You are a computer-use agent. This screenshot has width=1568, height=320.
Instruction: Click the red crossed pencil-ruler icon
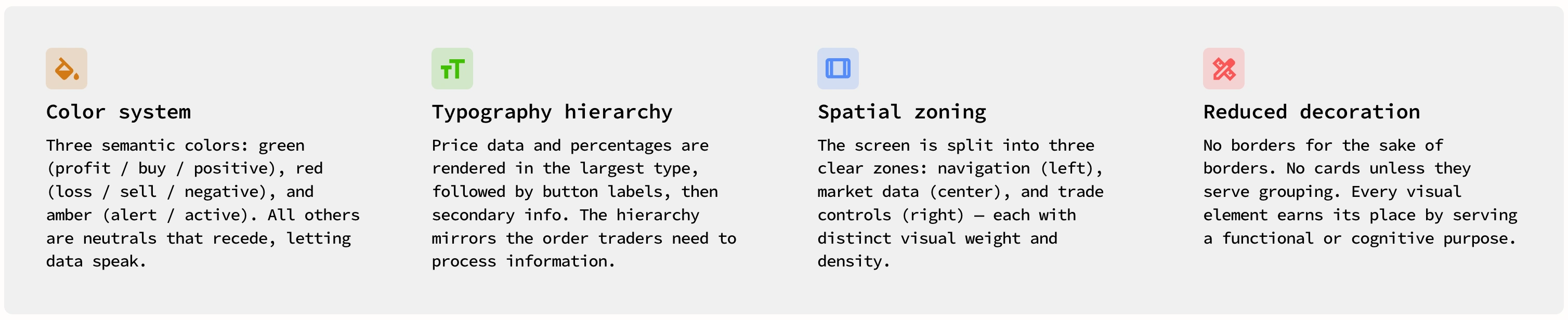(1223, 69)
